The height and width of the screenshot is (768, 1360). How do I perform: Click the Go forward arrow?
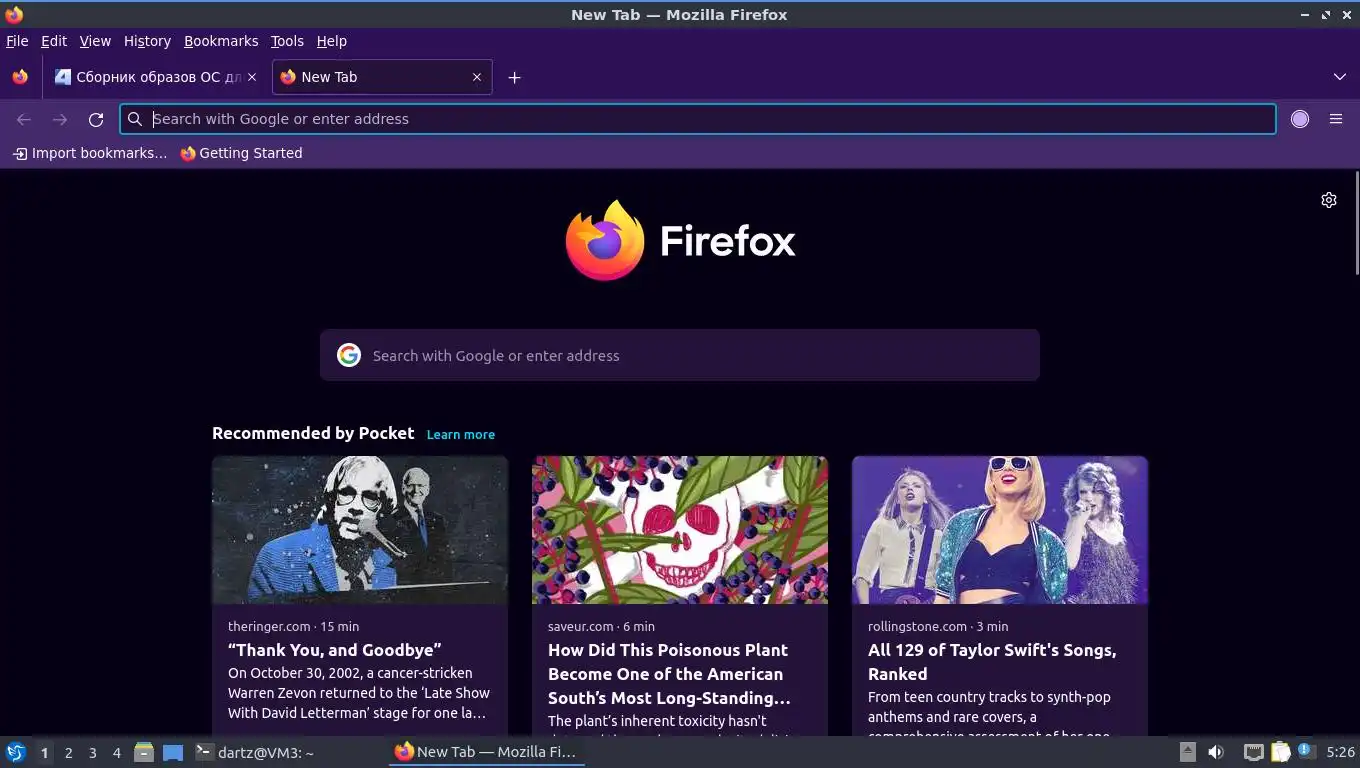click(60, 119)
